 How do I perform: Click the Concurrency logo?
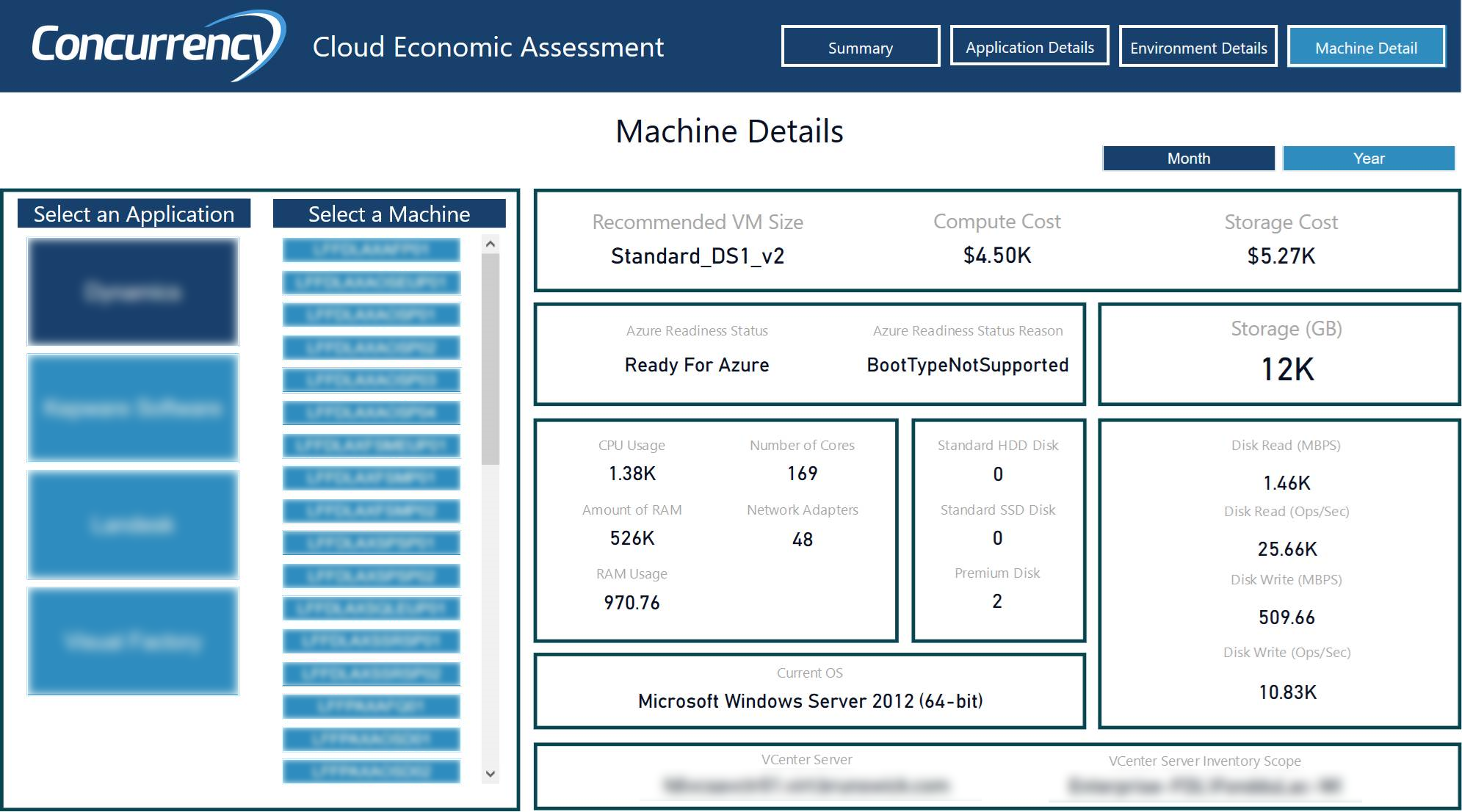pos(157,46)
